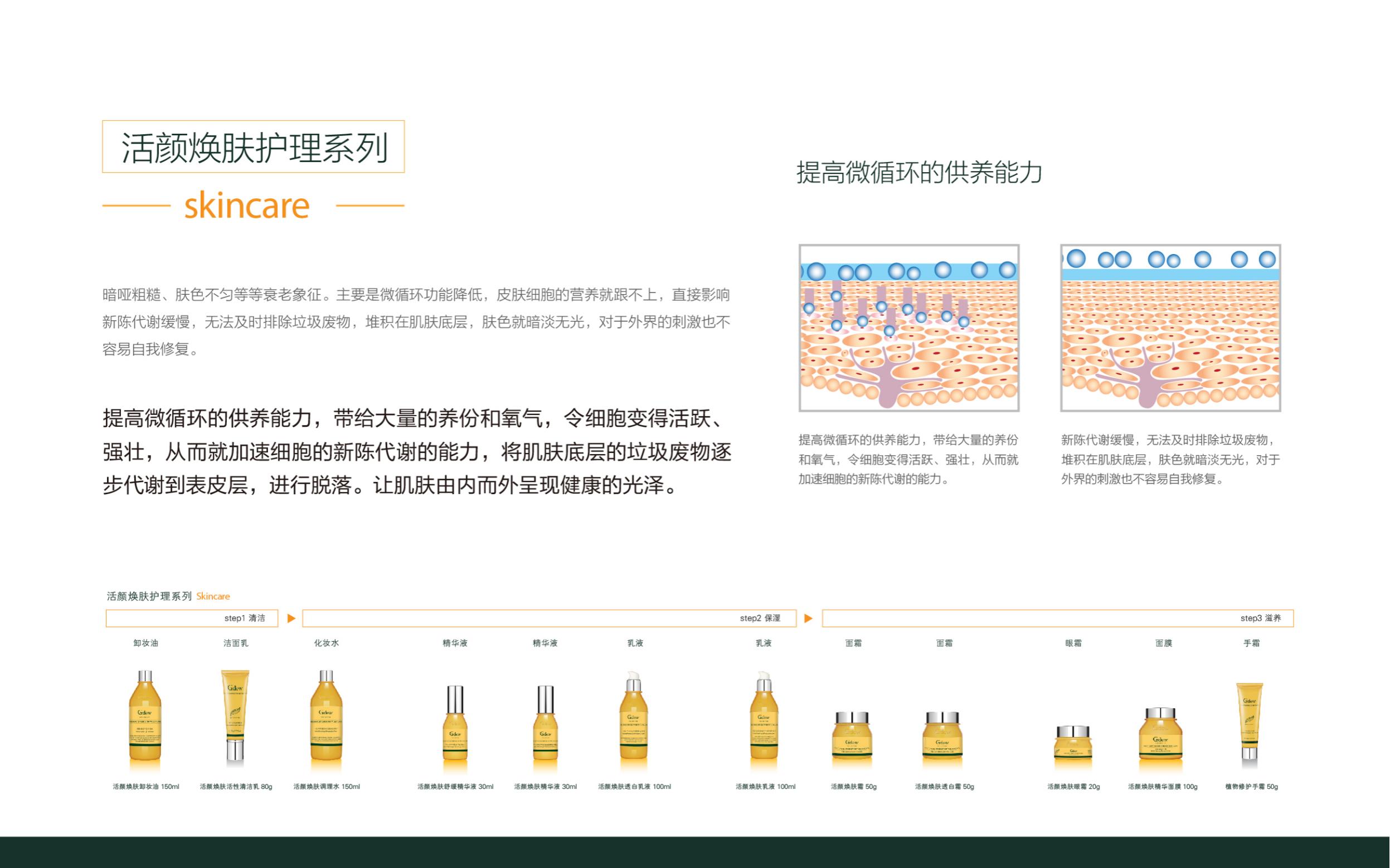Click the 眼霜 category label
The width and height of the screenshot is (1390, 868).
coord(1075,644)
